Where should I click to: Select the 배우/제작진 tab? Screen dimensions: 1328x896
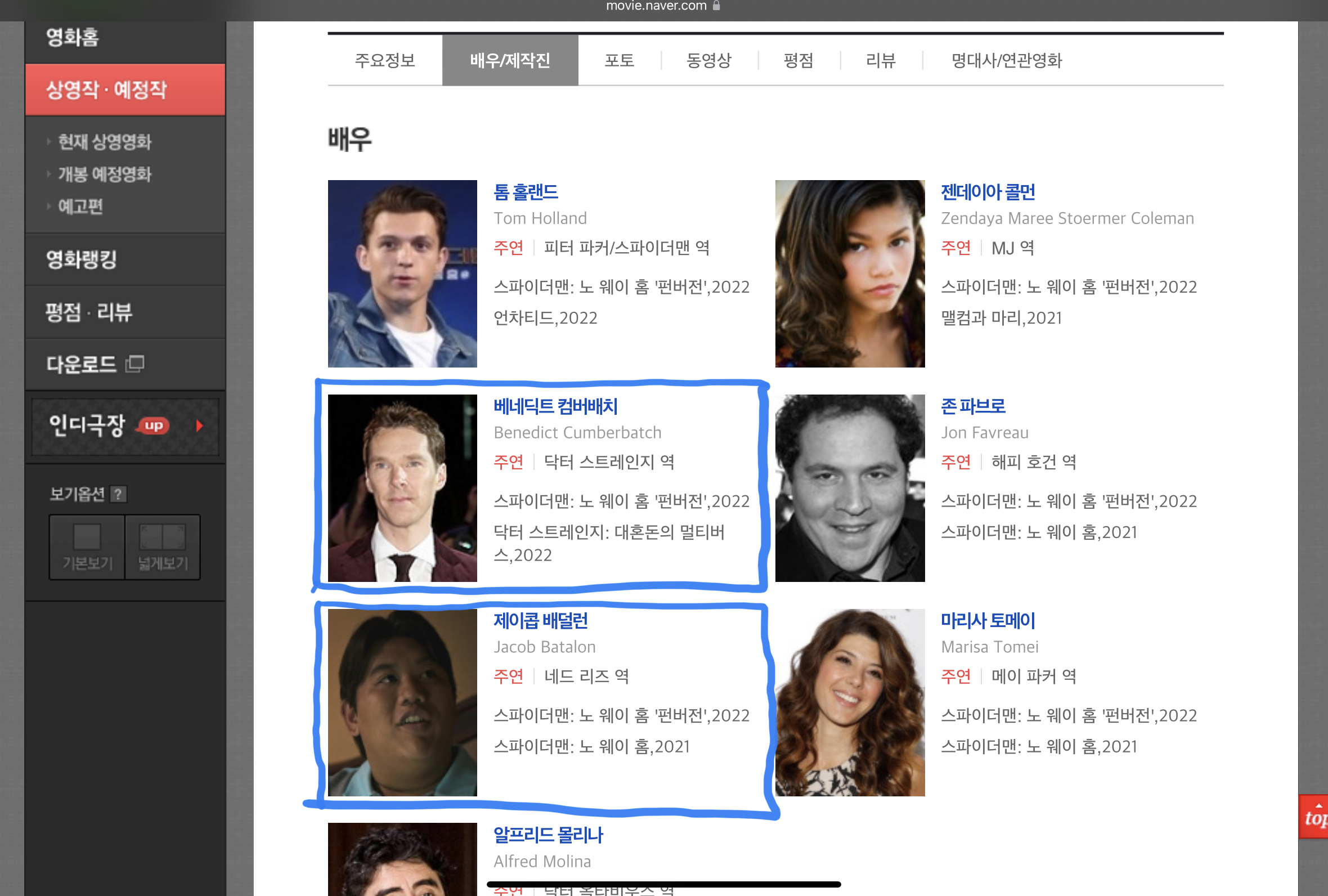510,61
